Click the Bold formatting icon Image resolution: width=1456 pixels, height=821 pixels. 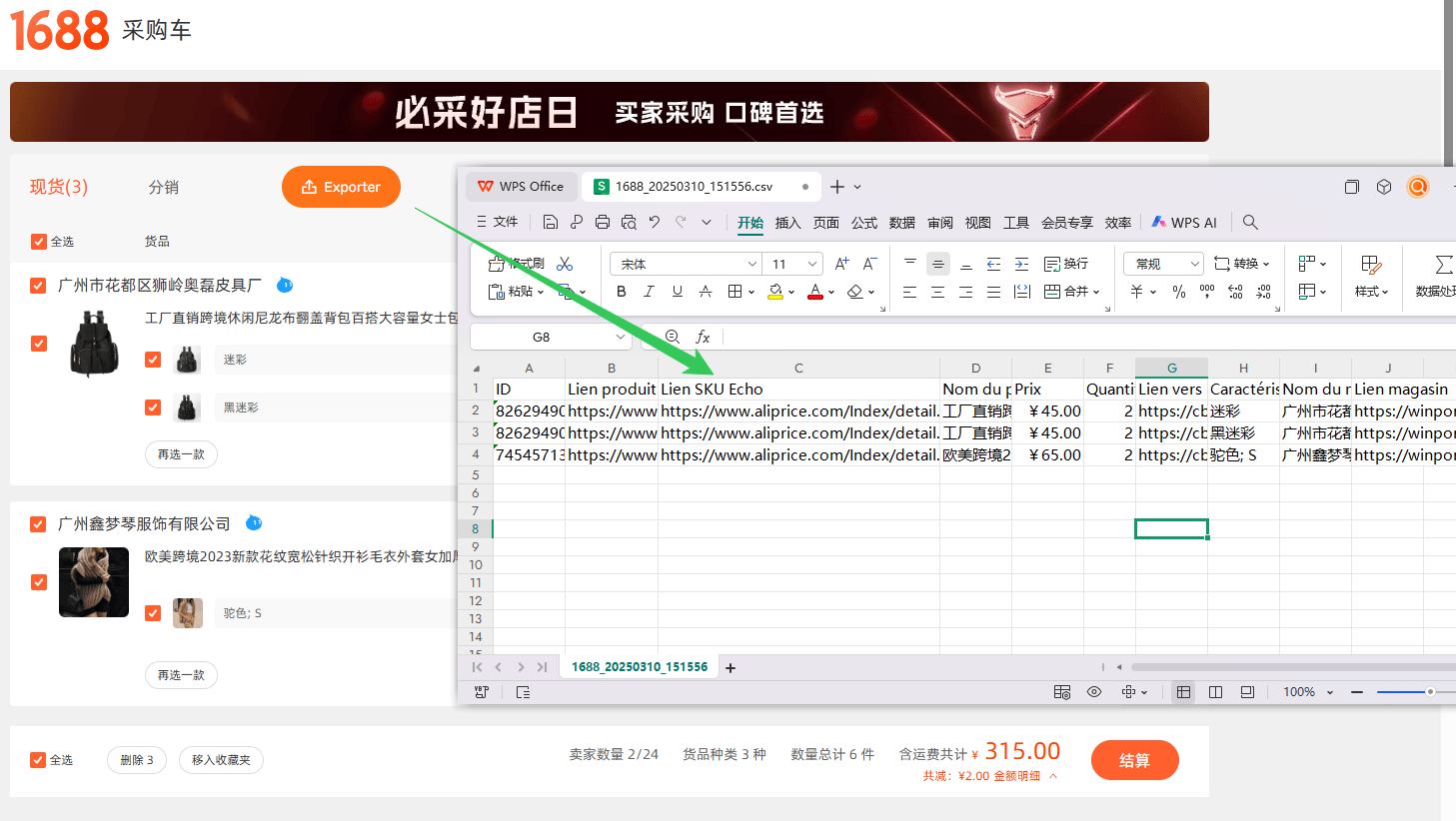pyautogui.click(x=622, y=292)
